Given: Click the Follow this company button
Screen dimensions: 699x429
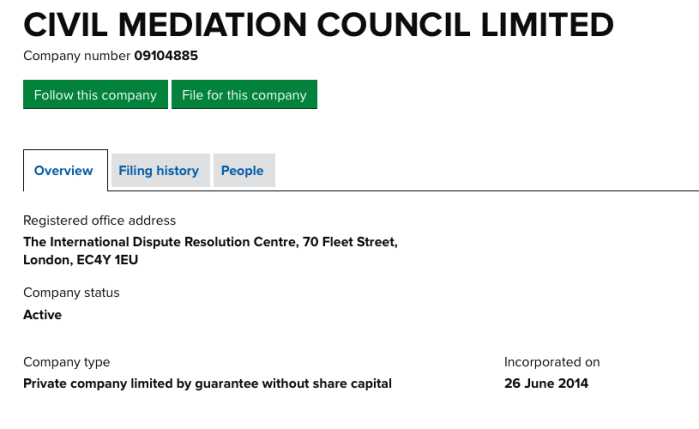Looking at the screenshot, I should coord(95,95).
